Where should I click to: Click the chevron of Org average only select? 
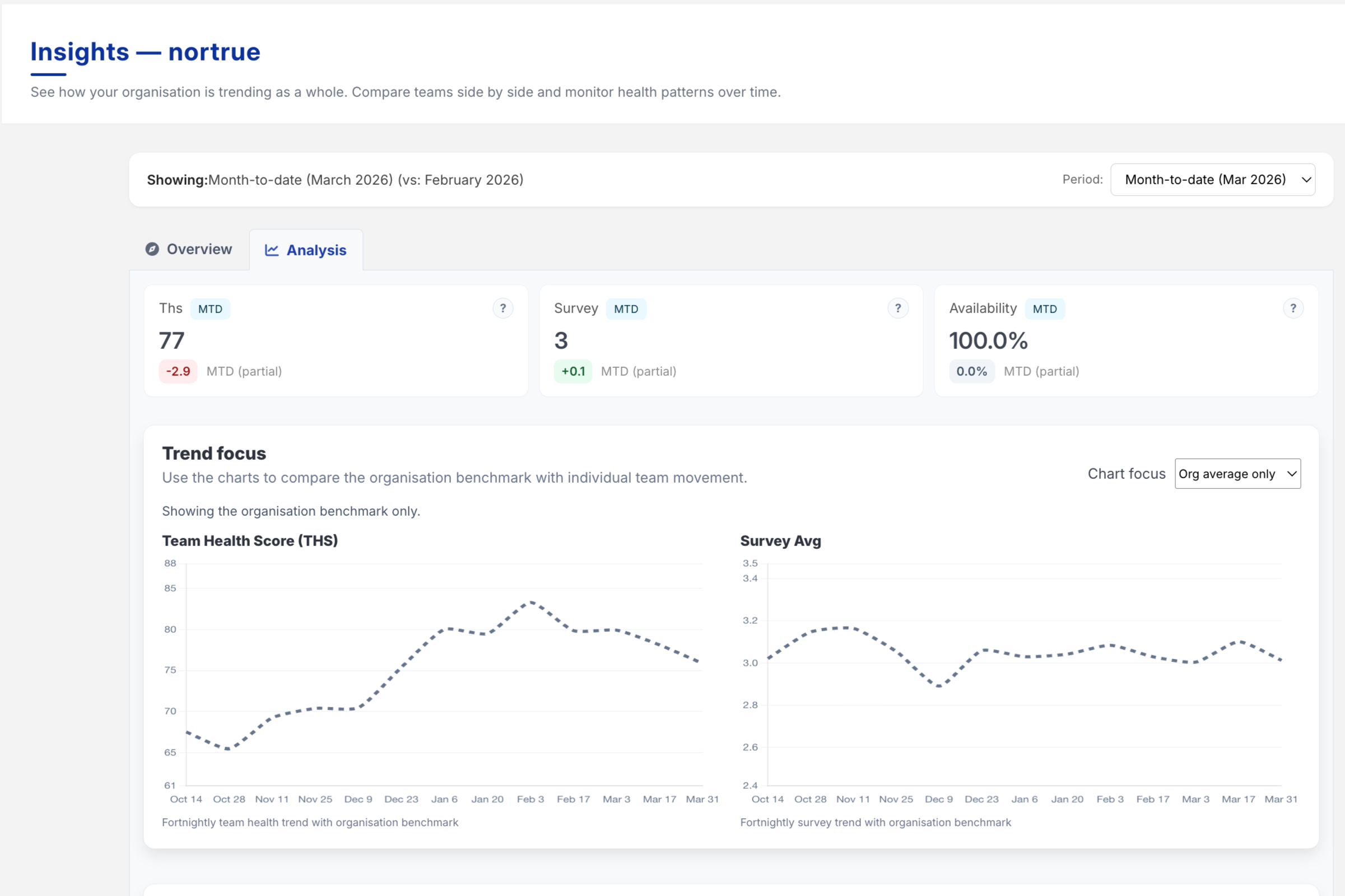pos(1291,474)
